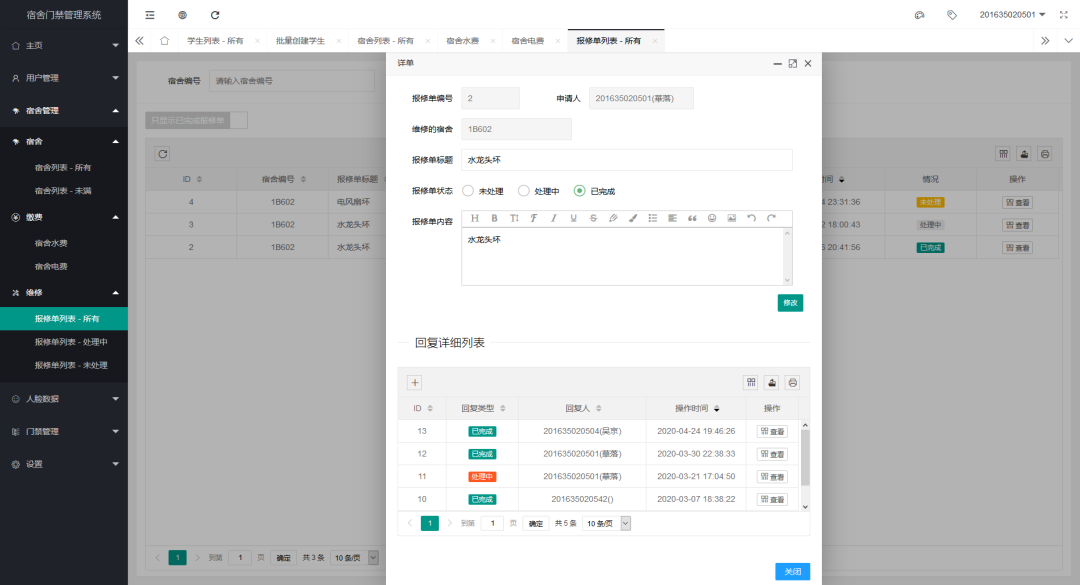Screen dimensions: 1080x585
Task: Toggle strikethrough in content editor
Action: point(593,218)
